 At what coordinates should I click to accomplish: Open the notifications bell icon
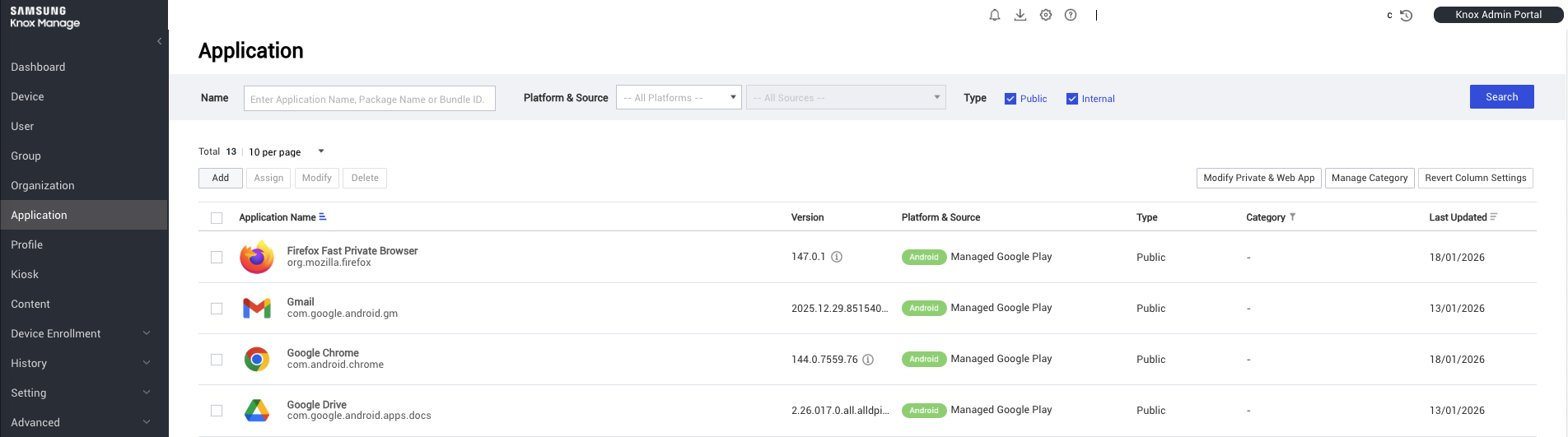[x=995, y=15]
